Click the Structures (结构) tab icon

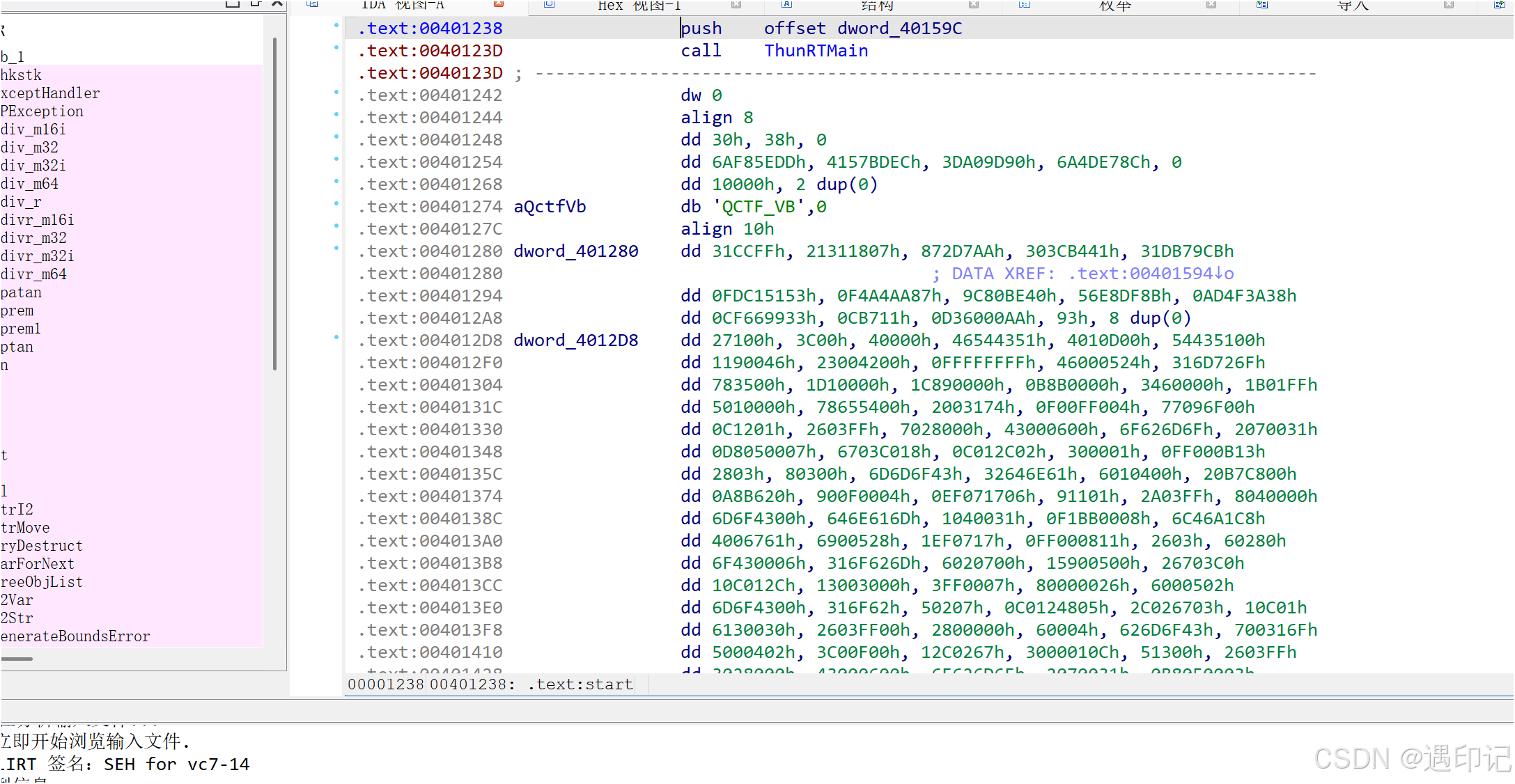pyautogui.click(x=786, y=4)
